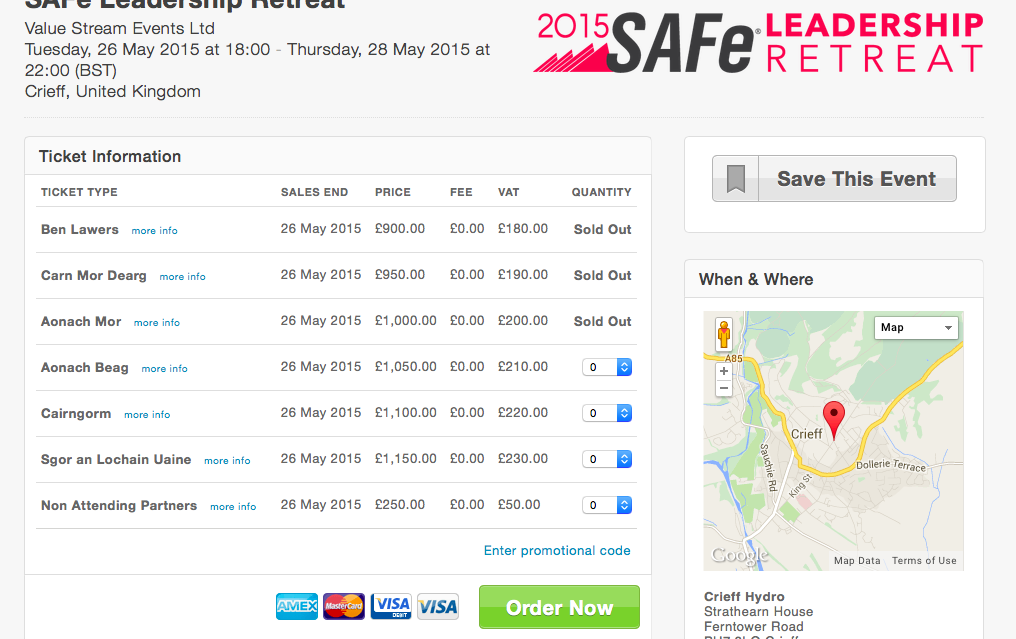Show more info for Cairngorm ticket
This screenshot has height=639, width=1016.
[147, 415]
